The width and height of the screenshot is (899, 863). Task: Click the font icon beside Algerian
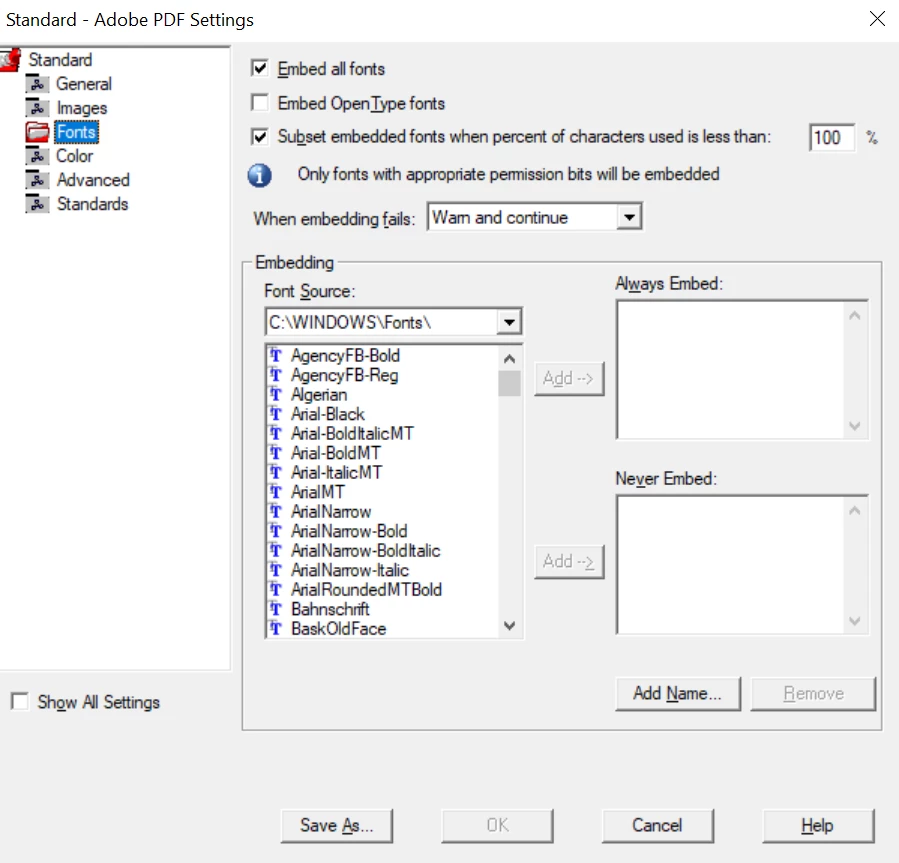(x=276, y=395)
